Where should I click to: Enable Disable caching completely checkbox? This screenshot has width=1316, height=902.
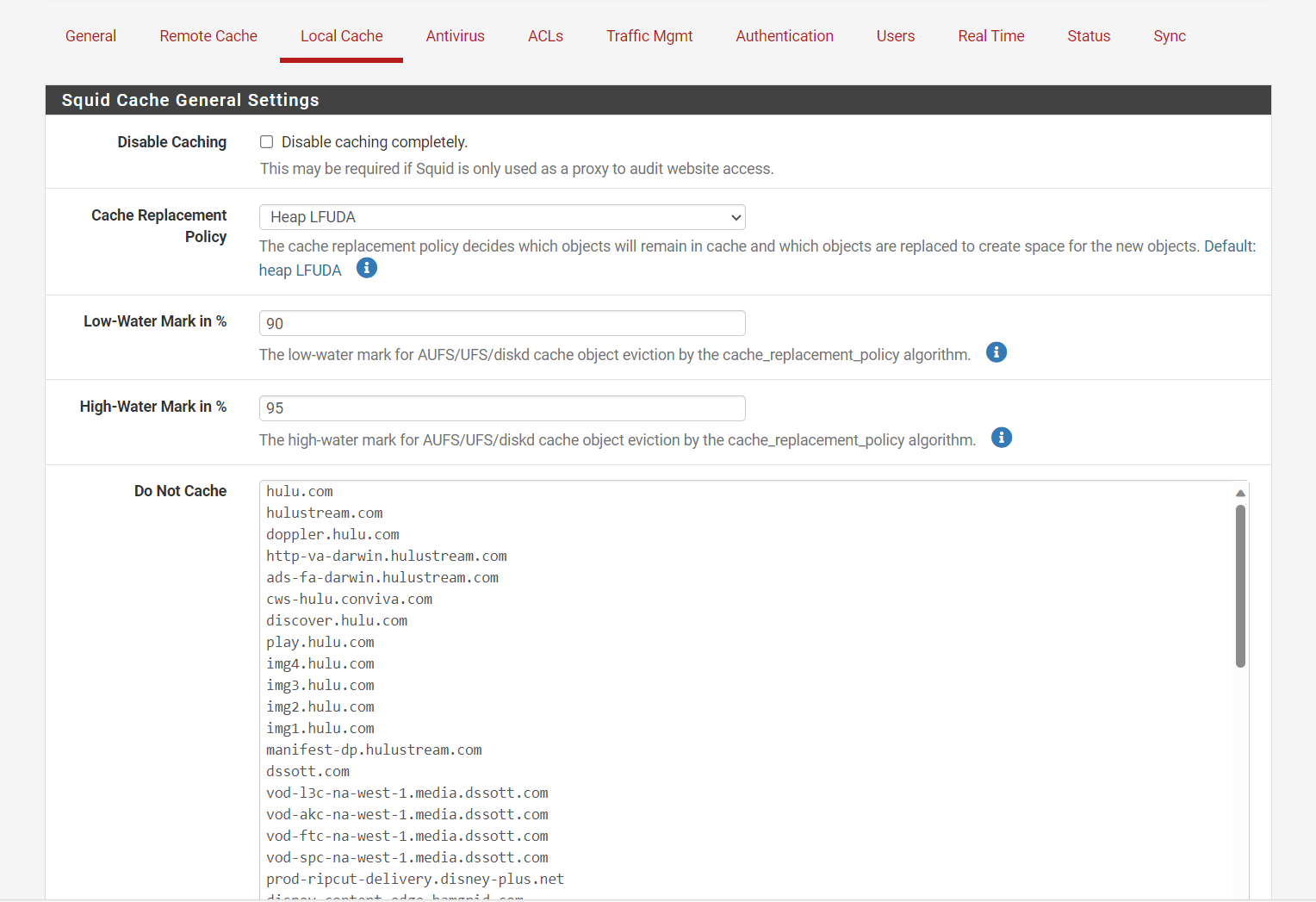coord(267,142)
